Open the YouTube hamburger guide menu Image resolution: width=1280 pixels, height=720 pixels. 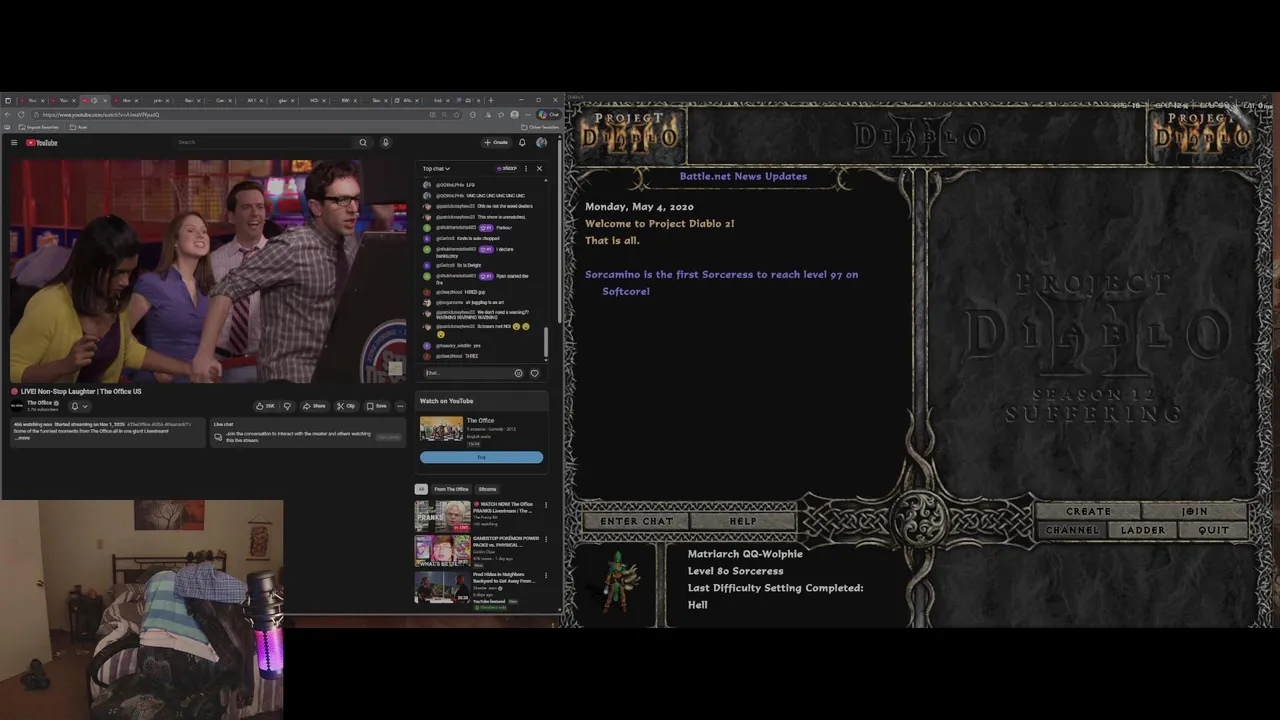(14, 143)
